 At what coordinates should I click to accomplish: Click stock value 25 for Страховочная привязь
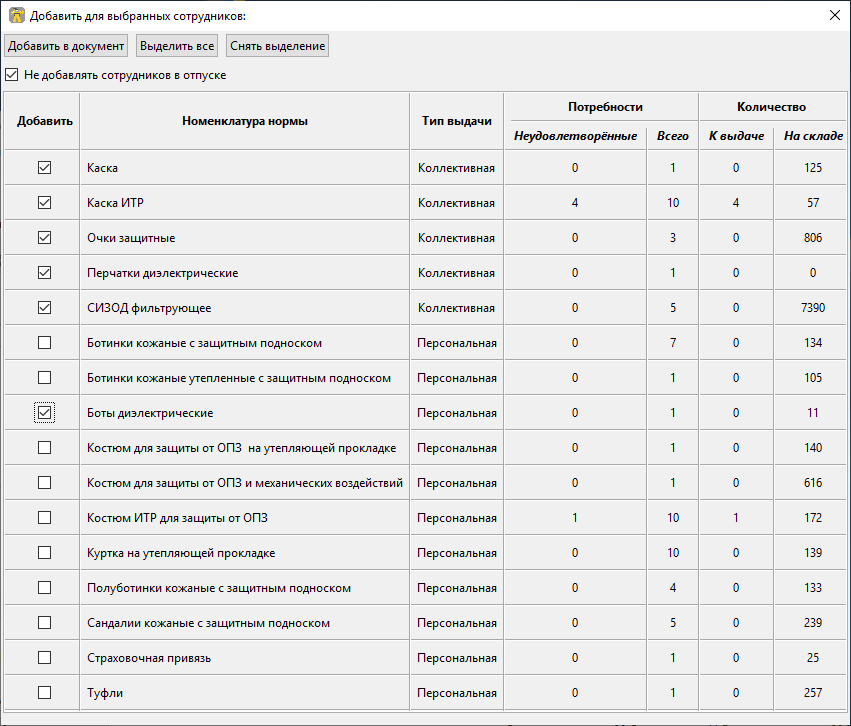point(813,658)
